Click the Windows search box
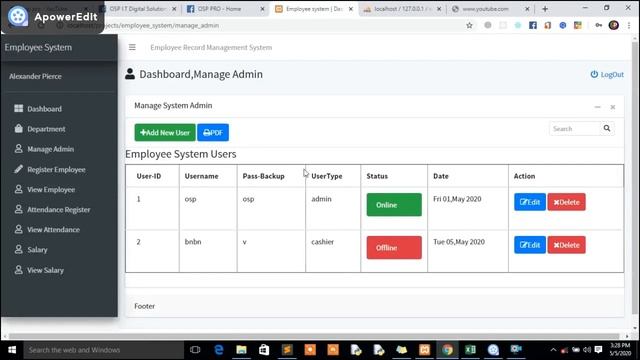Screen dimensions: 640x360 point(104,350)
